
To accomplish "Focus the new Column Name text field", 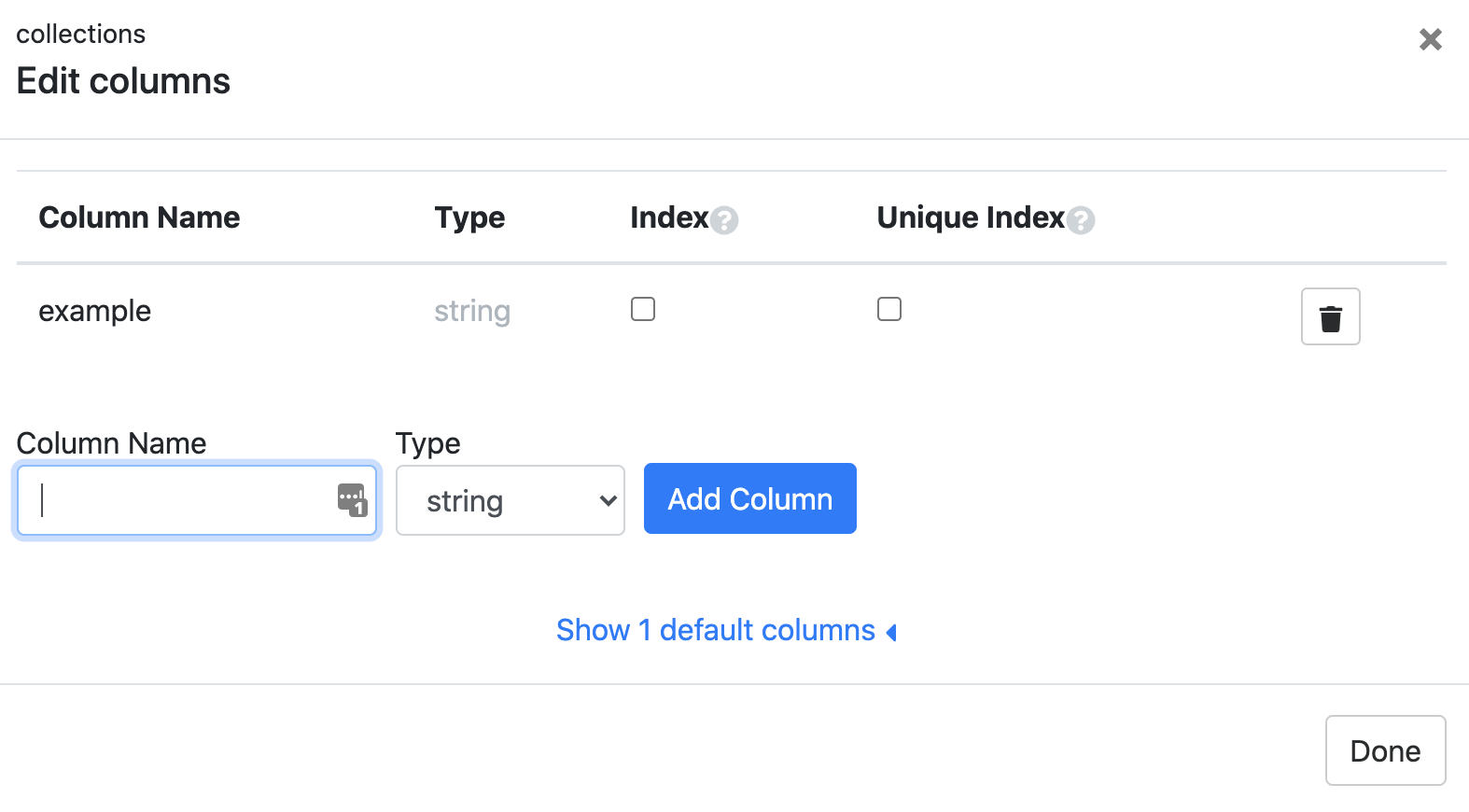I will pos(177,501).
